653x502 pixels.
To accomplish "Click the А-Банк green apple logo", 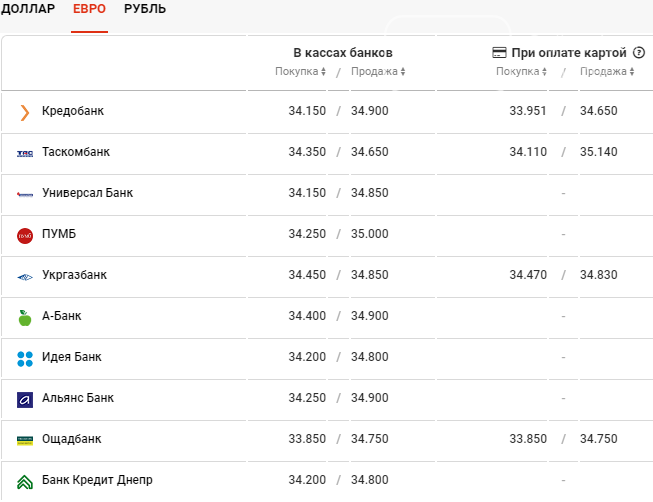I will click(25, 317).
